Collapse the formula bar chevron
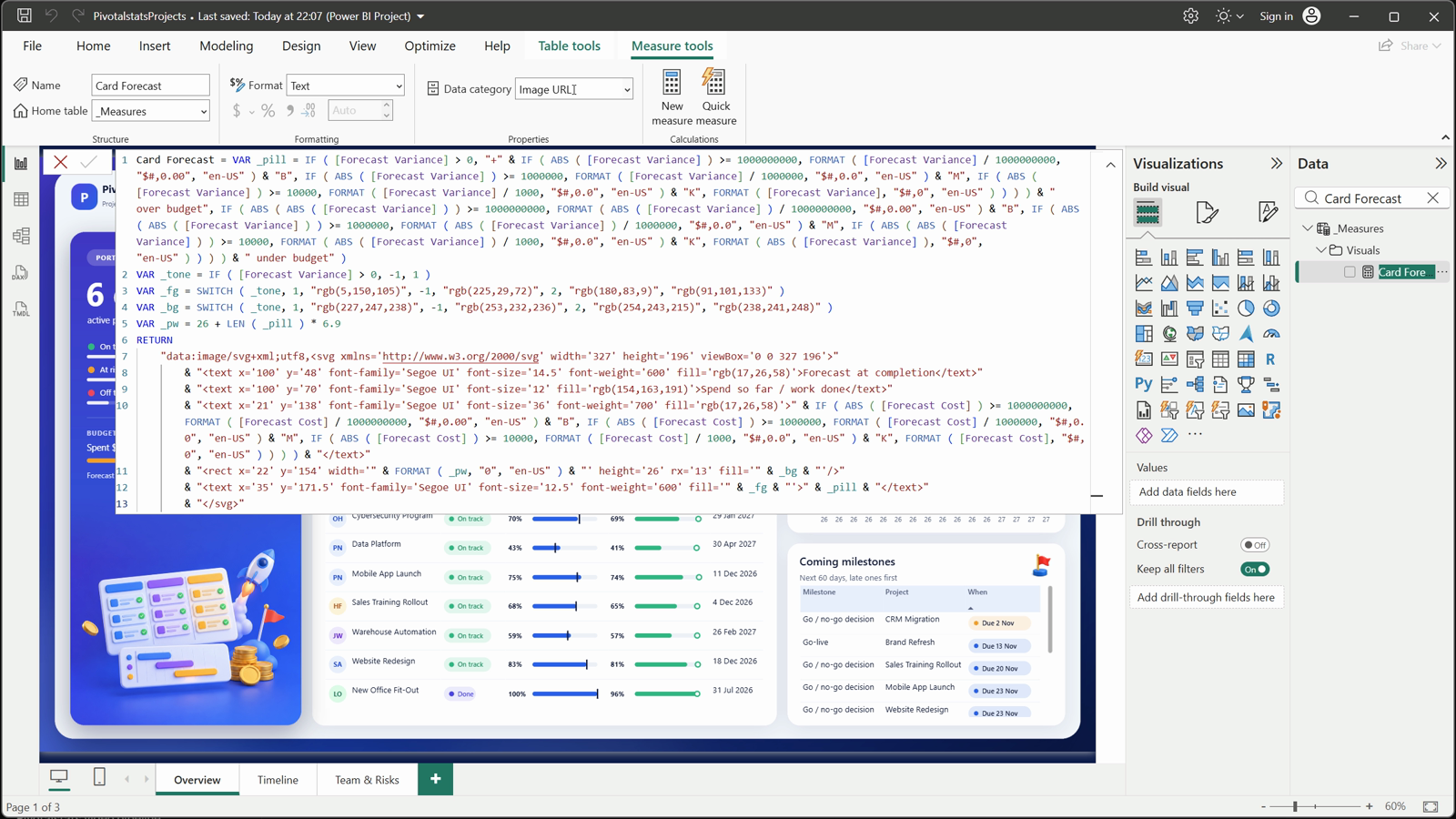 [1110, 165]
